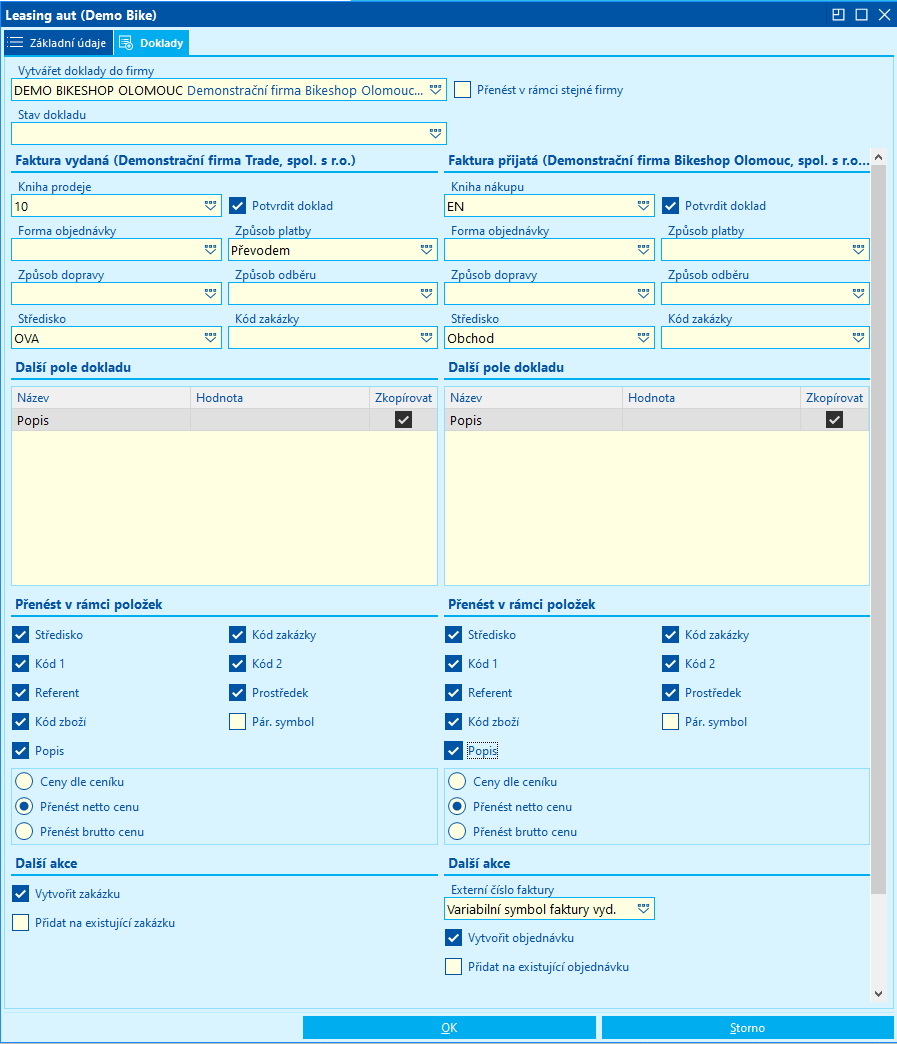Toggle Zkopírovat checkbox in left Popis row
The width and height of the screenshot is (897, 1044).
pos(404,419)
